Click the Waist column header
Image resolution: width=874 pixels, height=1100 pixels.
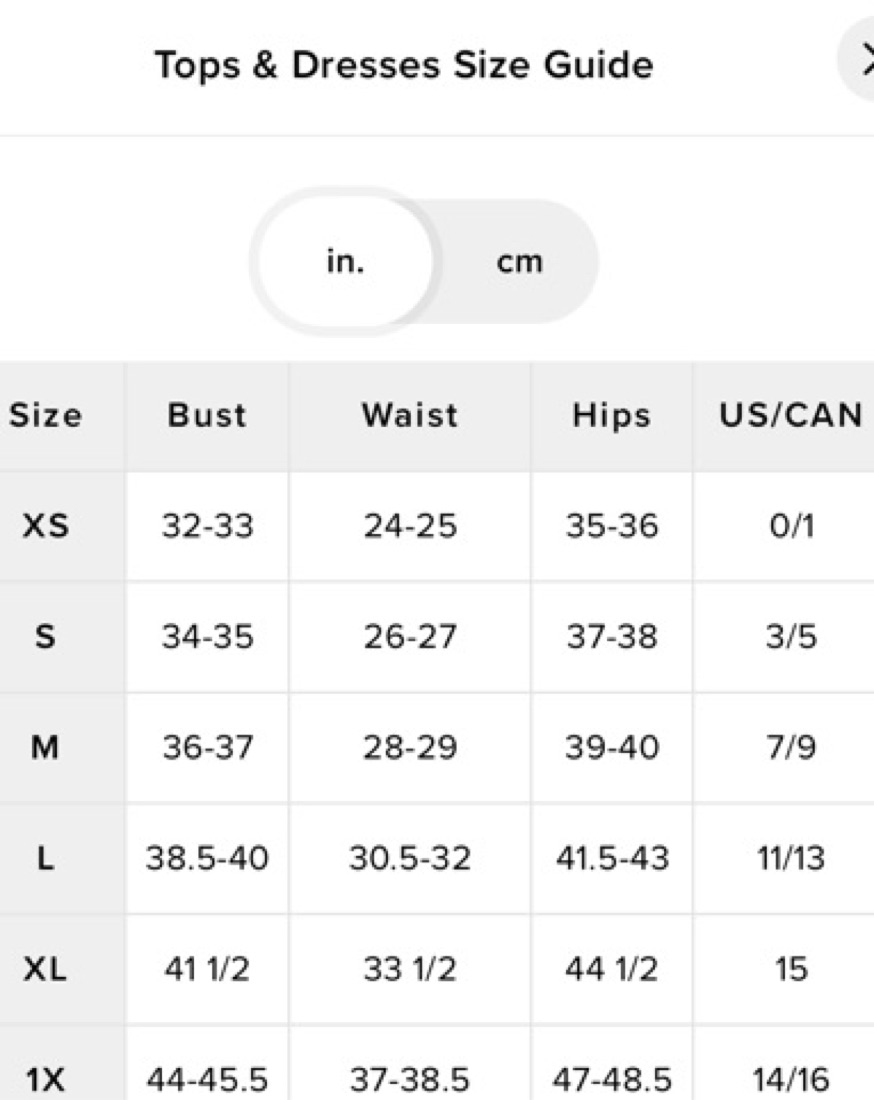(410, 415)
